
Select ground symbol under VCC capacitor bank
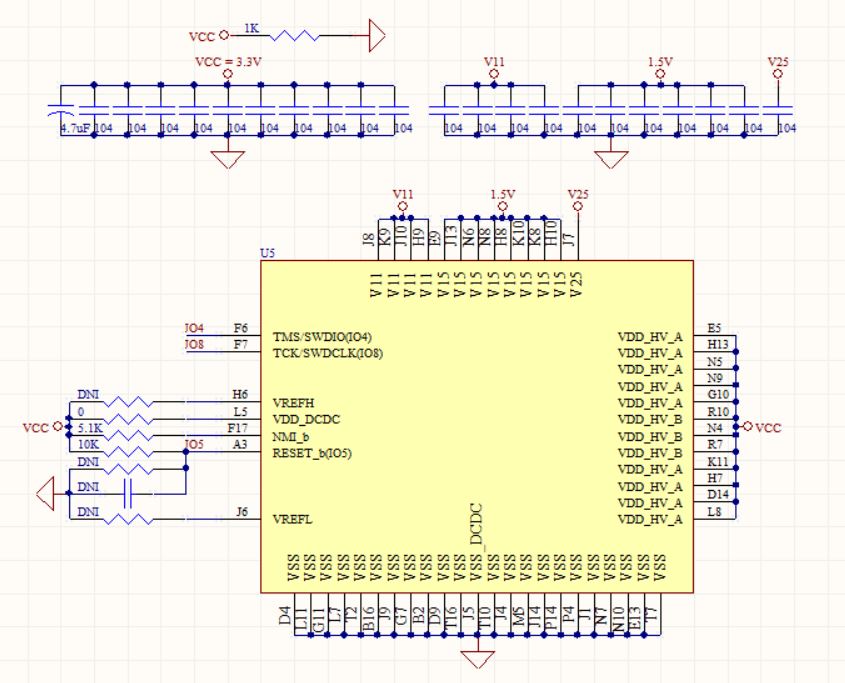point(227,160)
